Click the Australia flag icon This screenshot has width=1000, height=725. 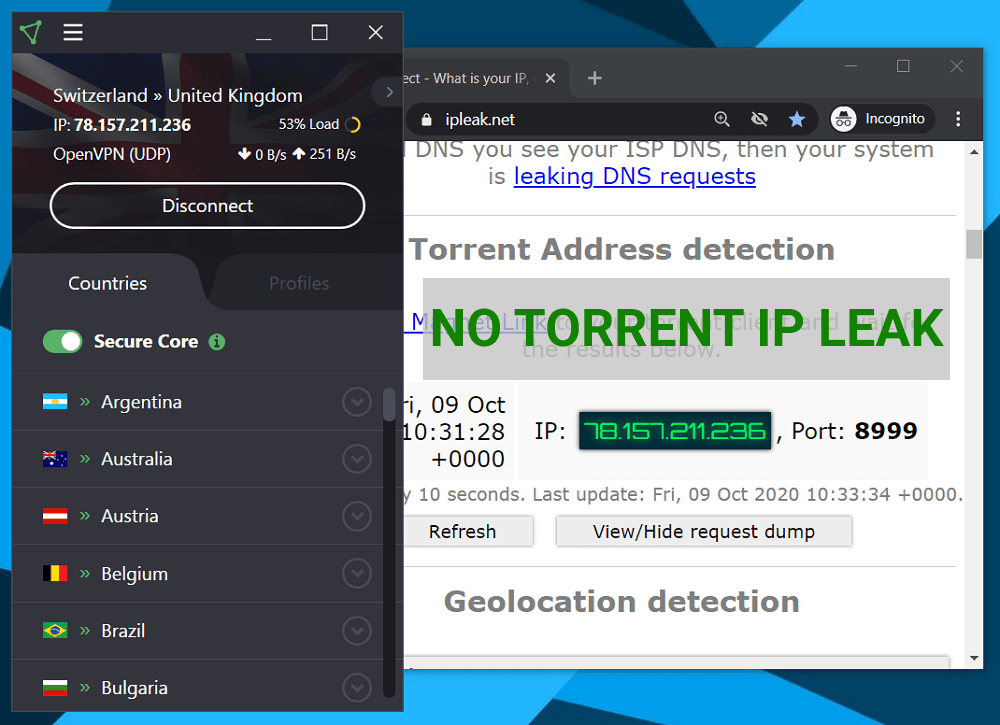pos(55,459)
